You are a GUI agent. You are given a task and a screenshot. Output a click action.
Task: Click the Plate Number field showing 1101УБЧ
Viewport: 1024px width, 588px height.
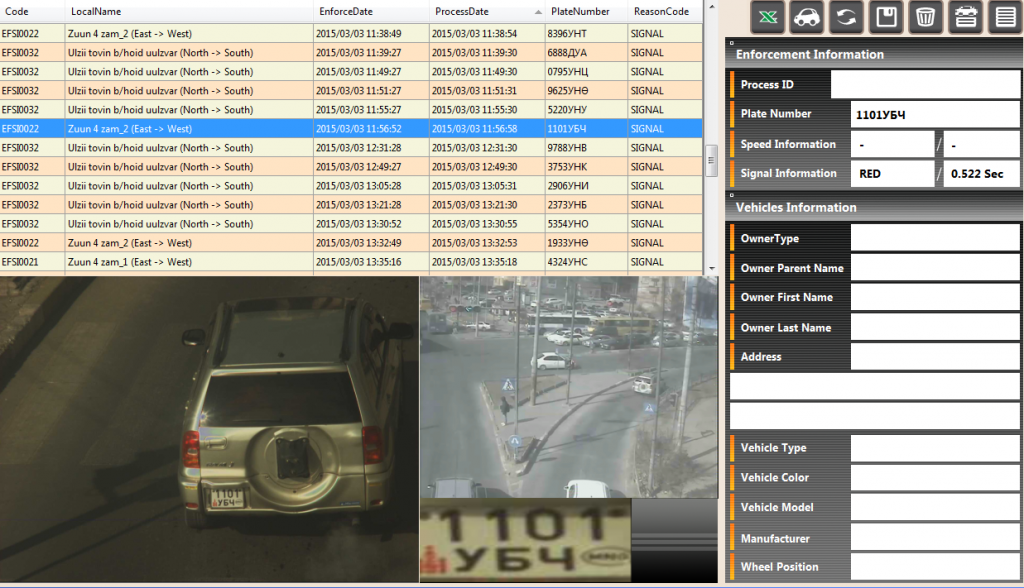pos(934,115)
